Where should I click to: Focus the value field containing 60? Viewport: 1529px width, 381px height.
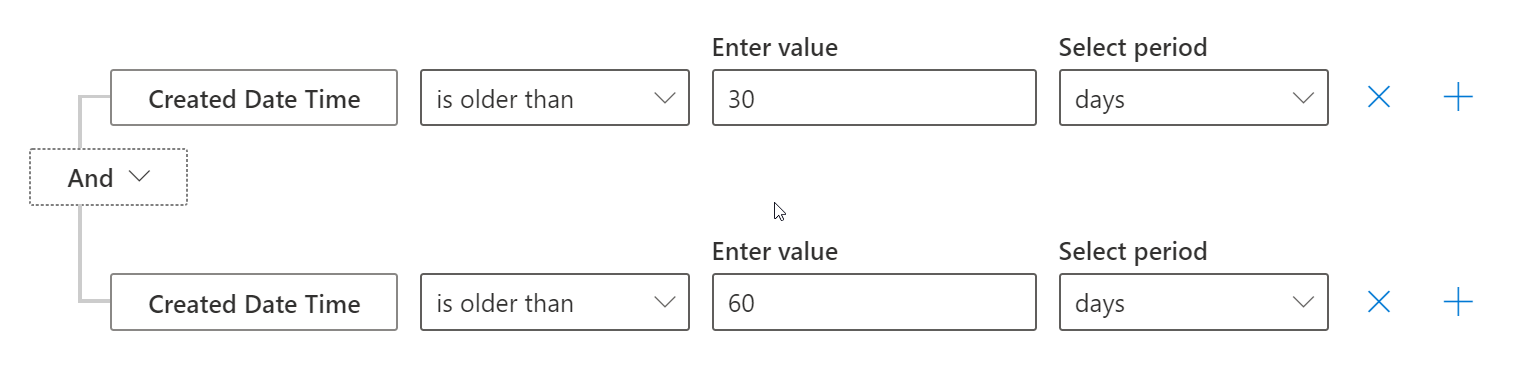[x=874, y=302]
